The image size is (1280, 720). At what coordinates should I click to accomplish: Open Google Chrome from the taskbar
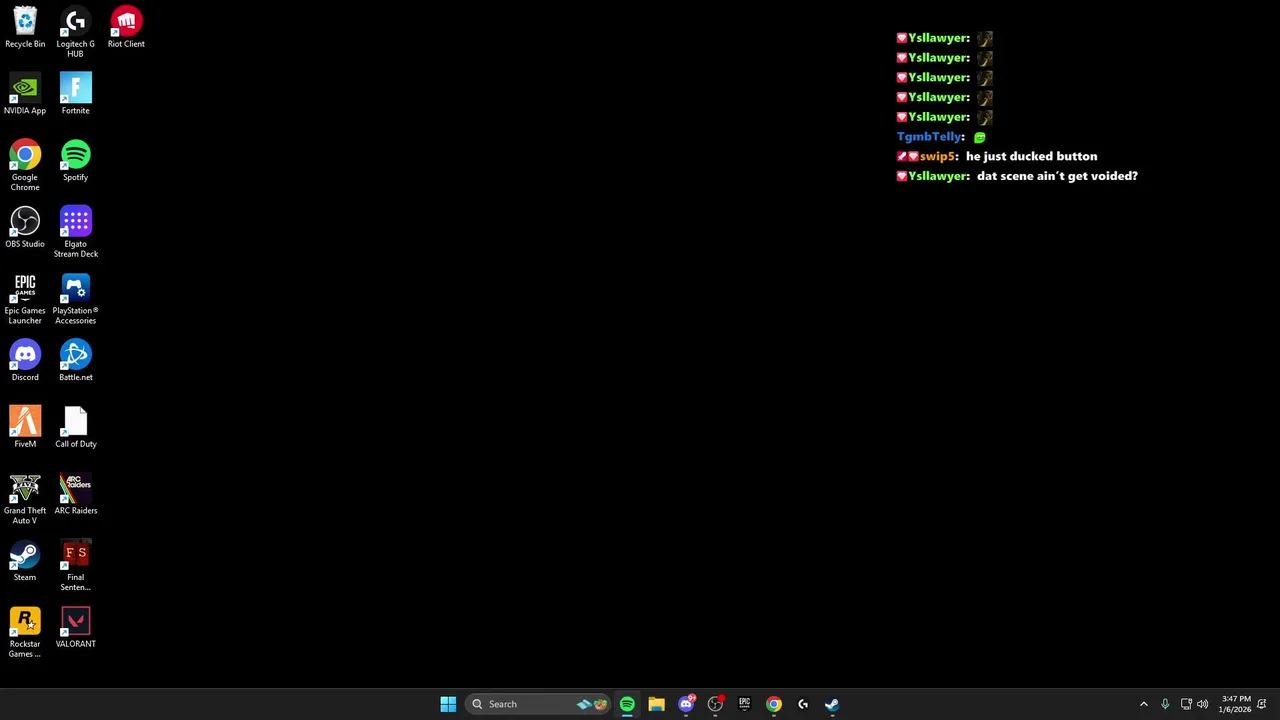click(774, 704)
